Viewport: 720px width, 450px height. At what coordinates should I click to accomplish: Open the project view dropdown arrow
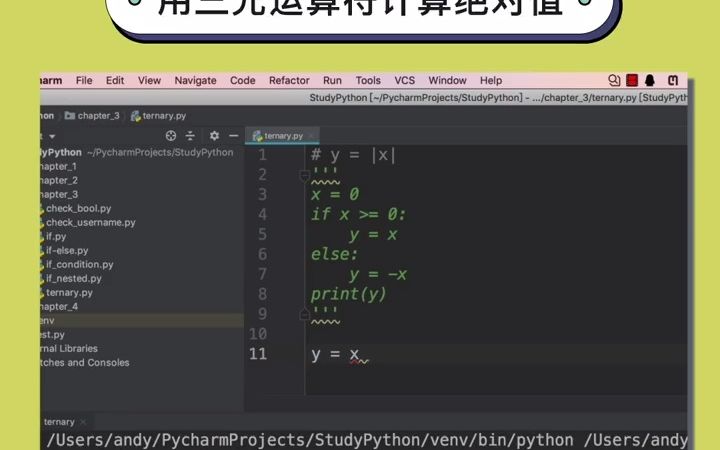point(52,136)
